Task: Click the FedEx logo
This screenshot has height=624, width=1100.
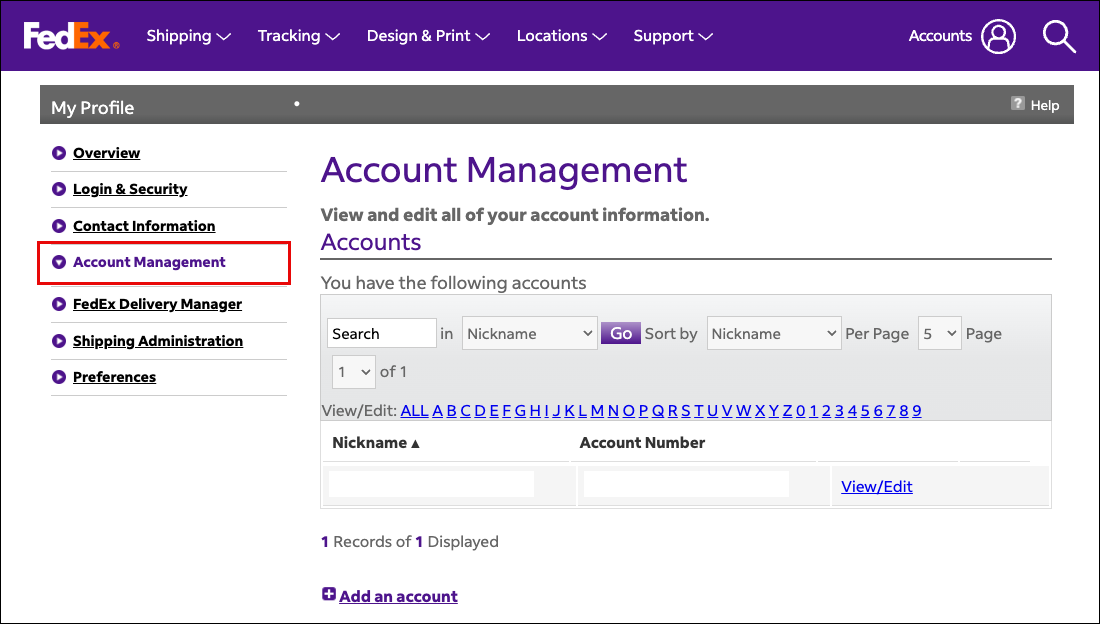Action: [71, 36]
